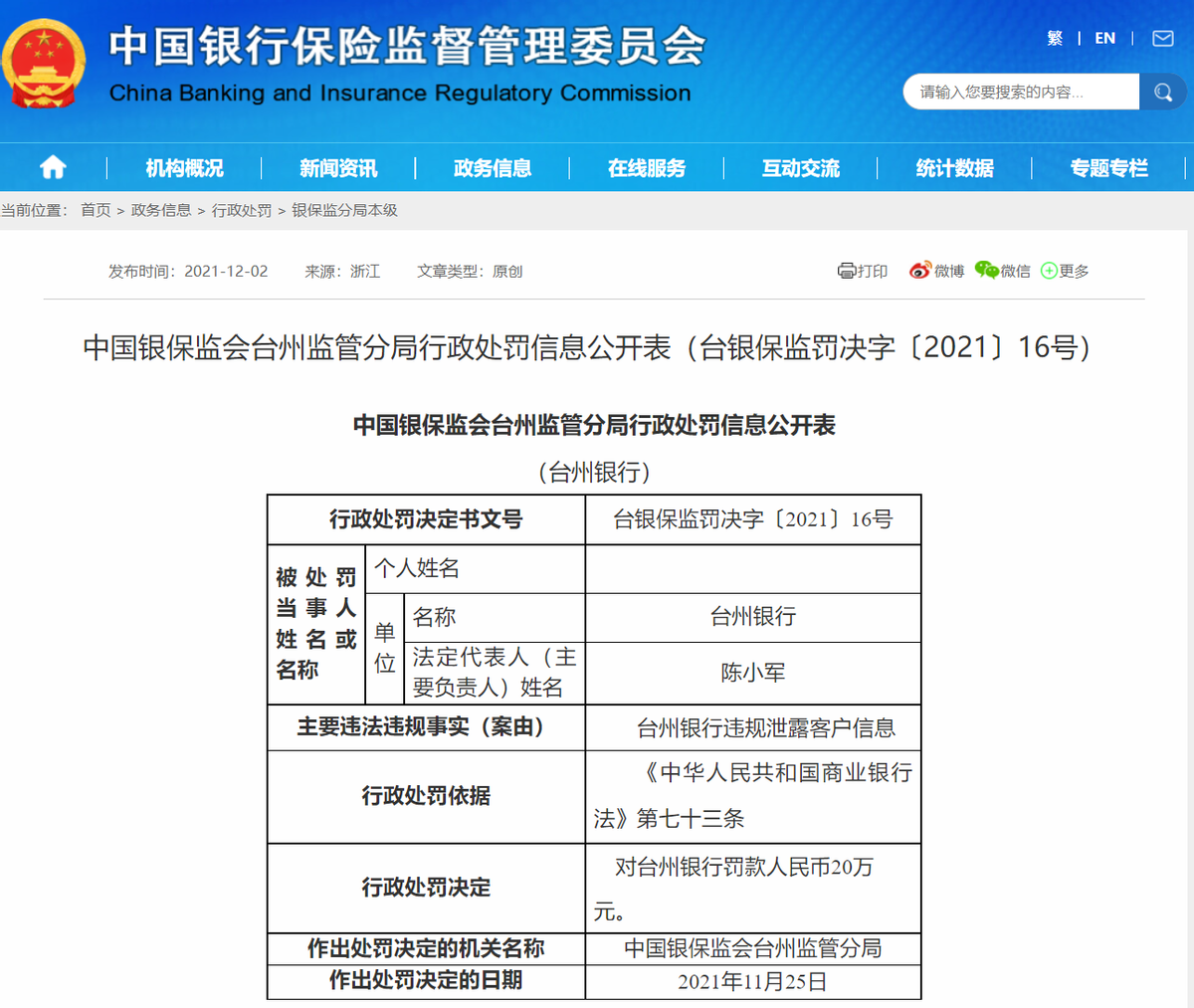Open the 专题专栏 menu
This screenshot has width=1194, height=1008.
point(1109,168)
